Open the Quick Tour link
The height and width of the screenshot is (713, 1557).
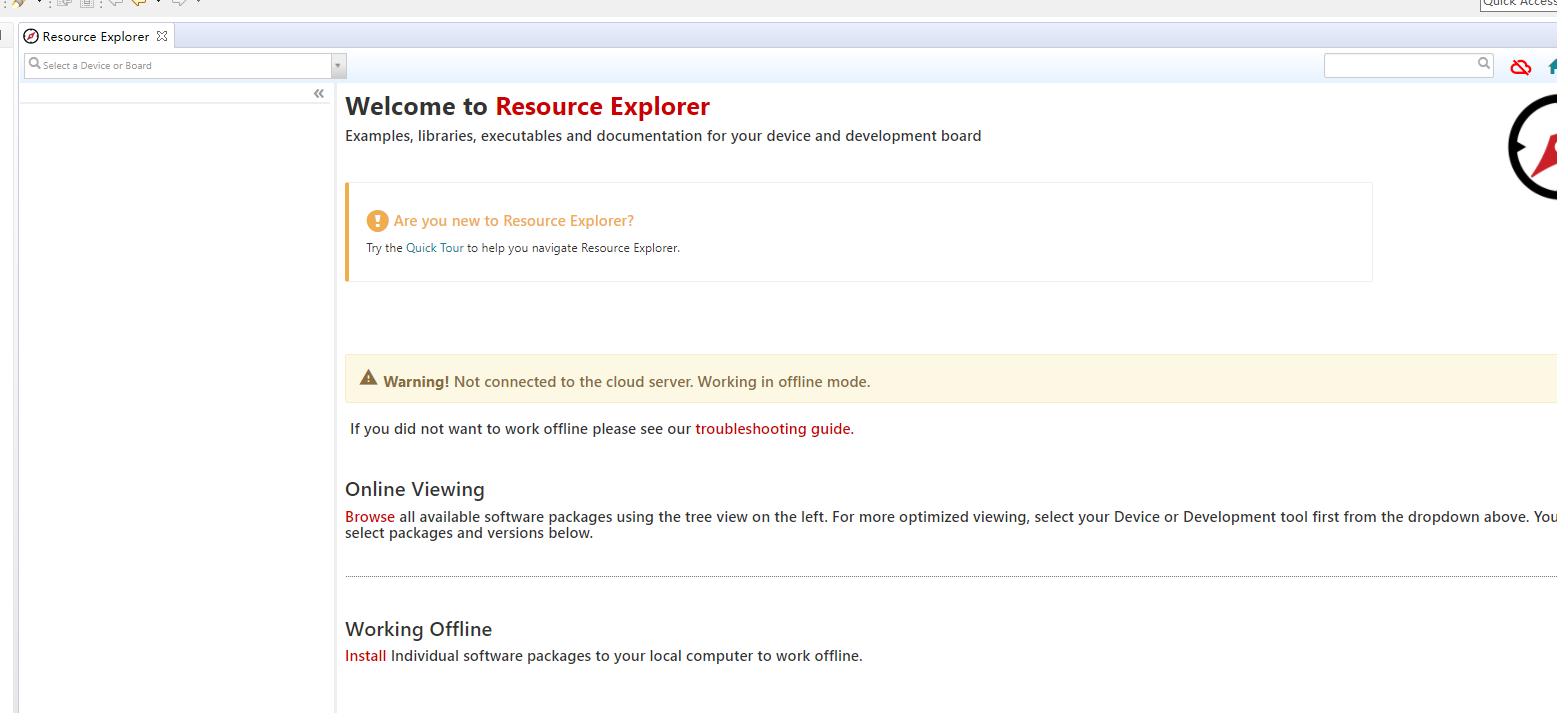coord(435,248)
